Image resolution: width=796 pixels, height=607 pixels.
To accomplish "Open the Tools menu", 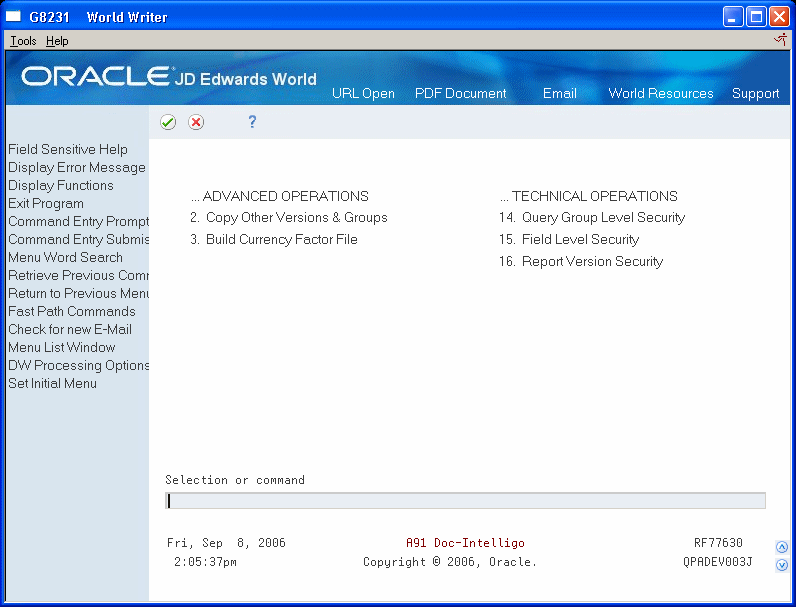I will [23, 41].
